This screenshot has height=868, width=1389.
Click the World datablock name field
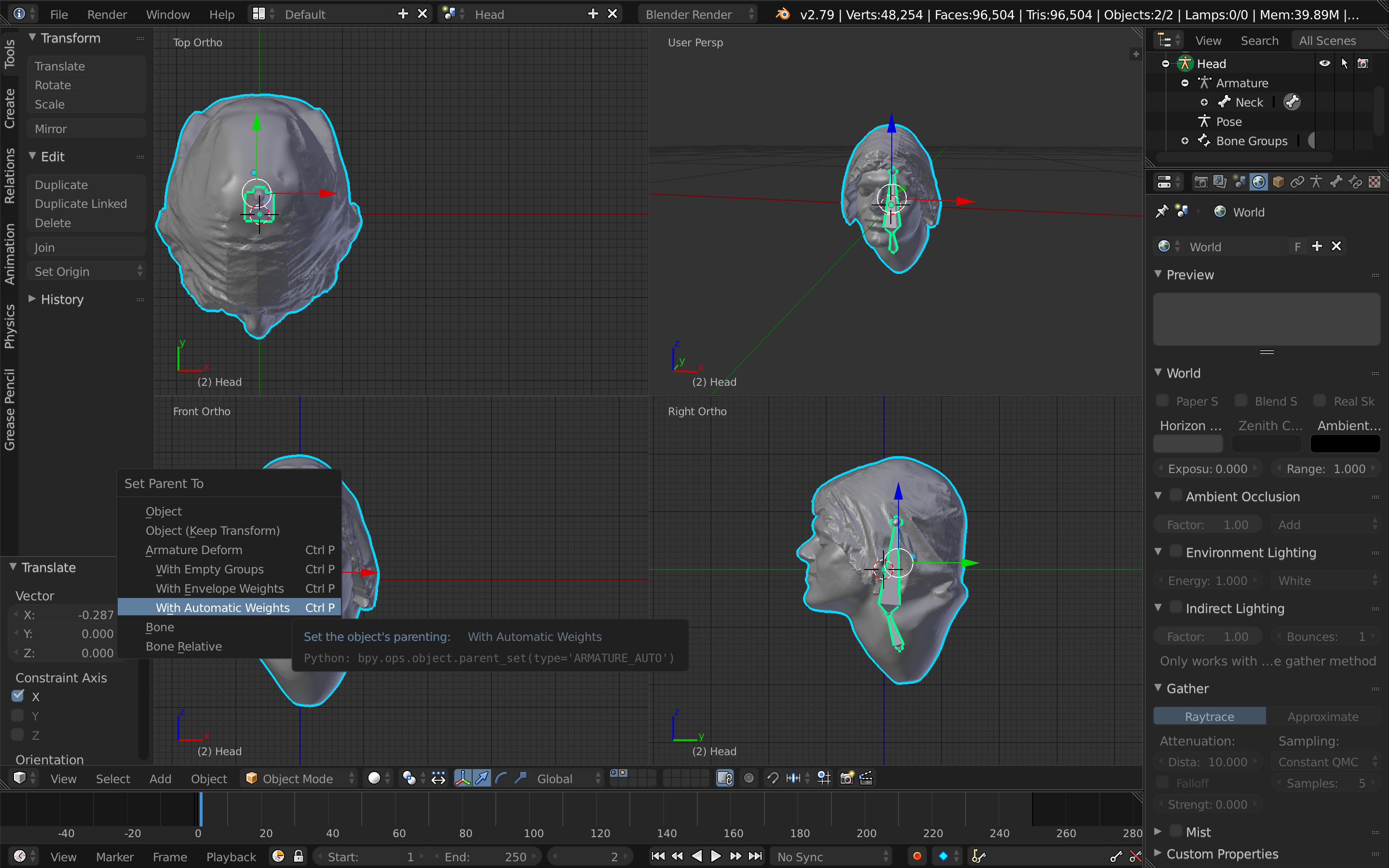(1235, 246)
